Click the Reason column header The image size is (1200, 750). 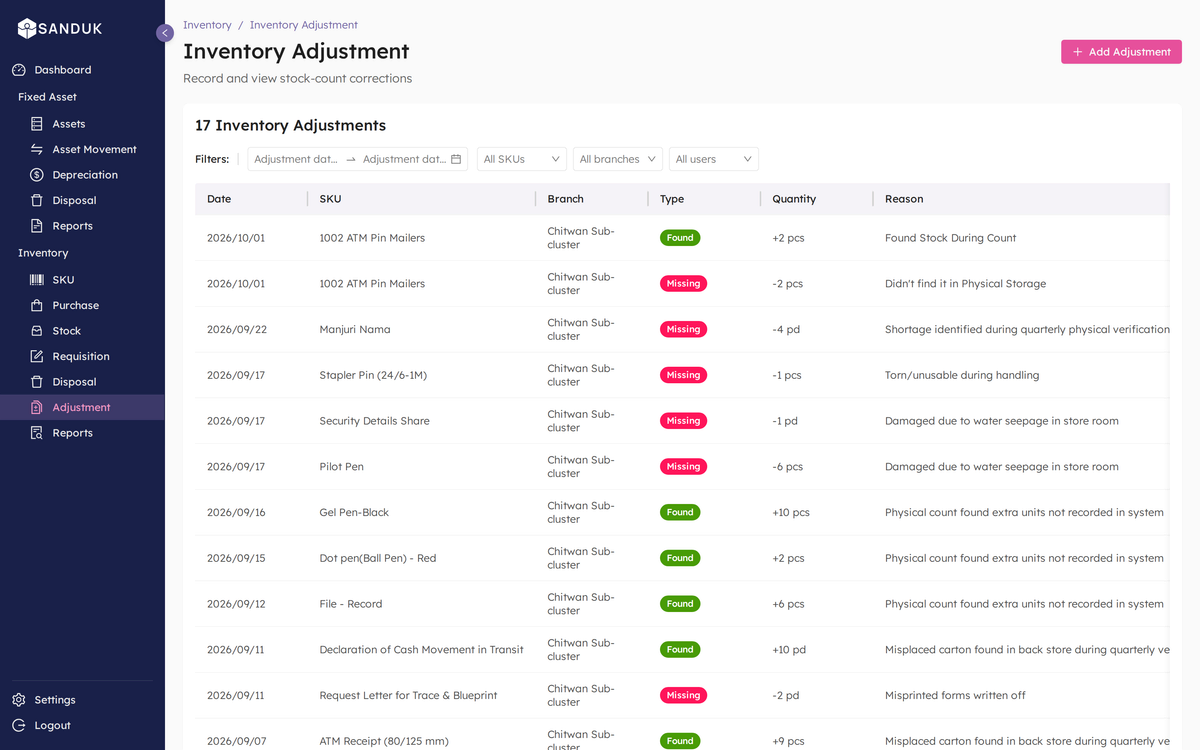click(1021, 199)
